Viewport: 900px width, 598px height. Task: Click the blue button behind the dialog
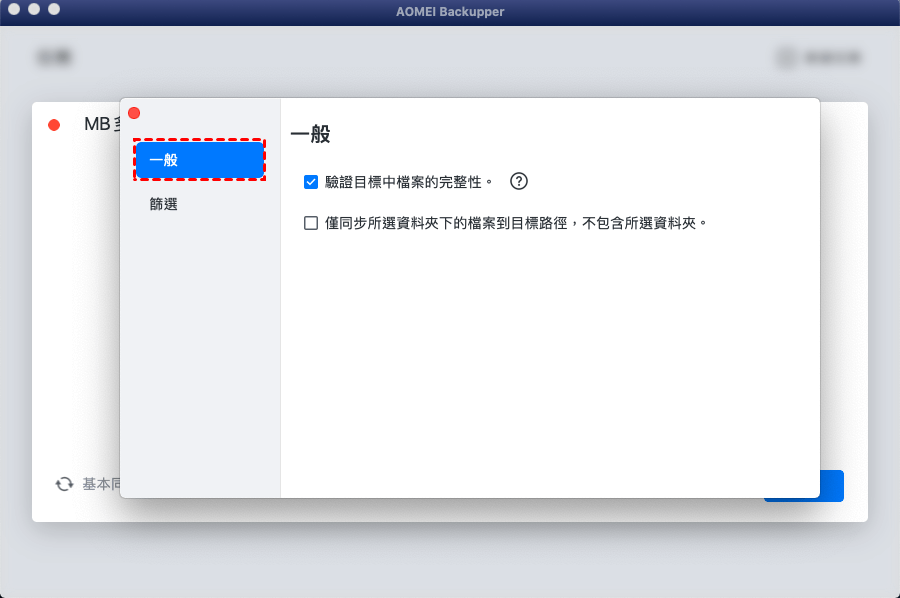coord(832,486)
